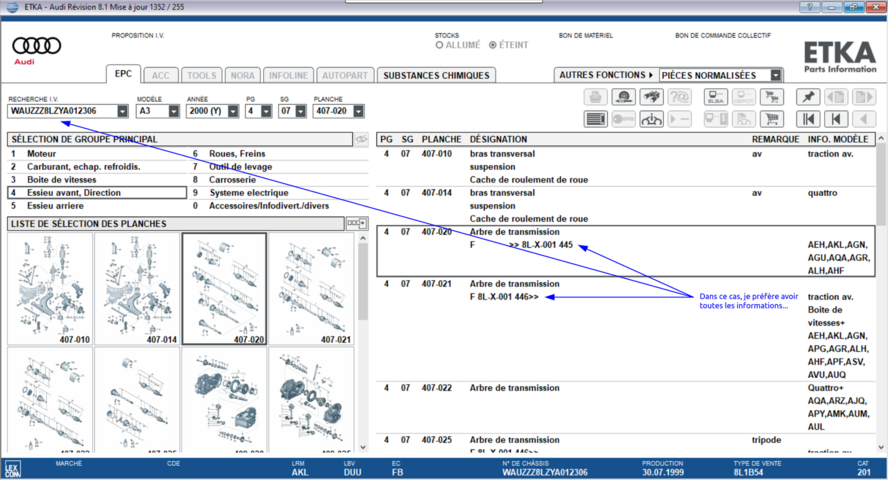The width and height of the screenshot is (888, 480).
Task: Select main group Systeme electrique
Action: click(x=279, y=193)
